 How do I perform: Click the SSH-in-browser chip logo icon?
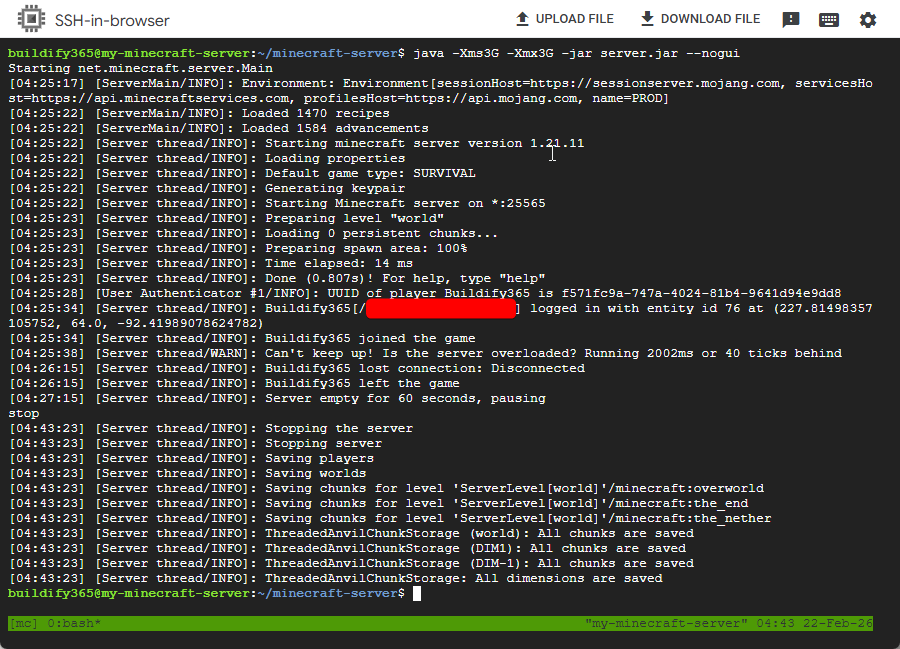coord(31,20)
